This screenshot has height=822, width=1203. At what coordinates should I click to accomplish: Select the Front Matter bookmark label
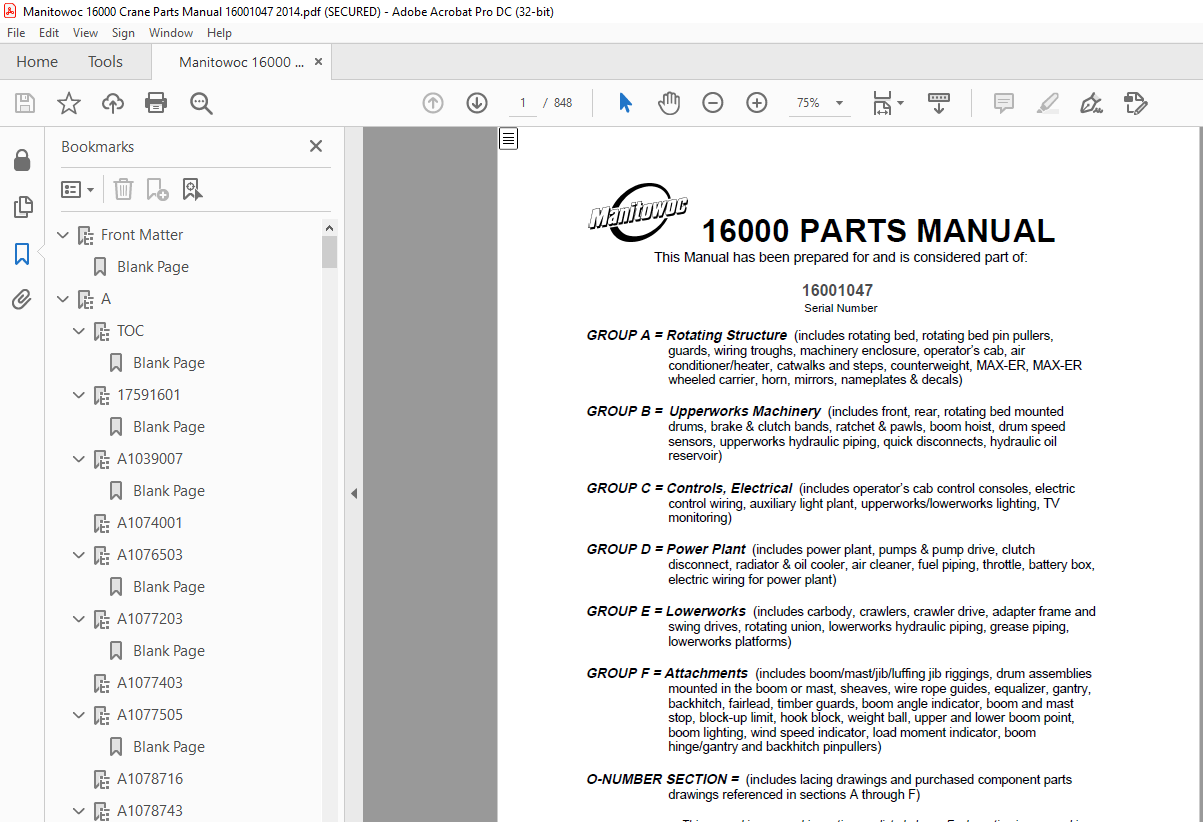[142, 235]
